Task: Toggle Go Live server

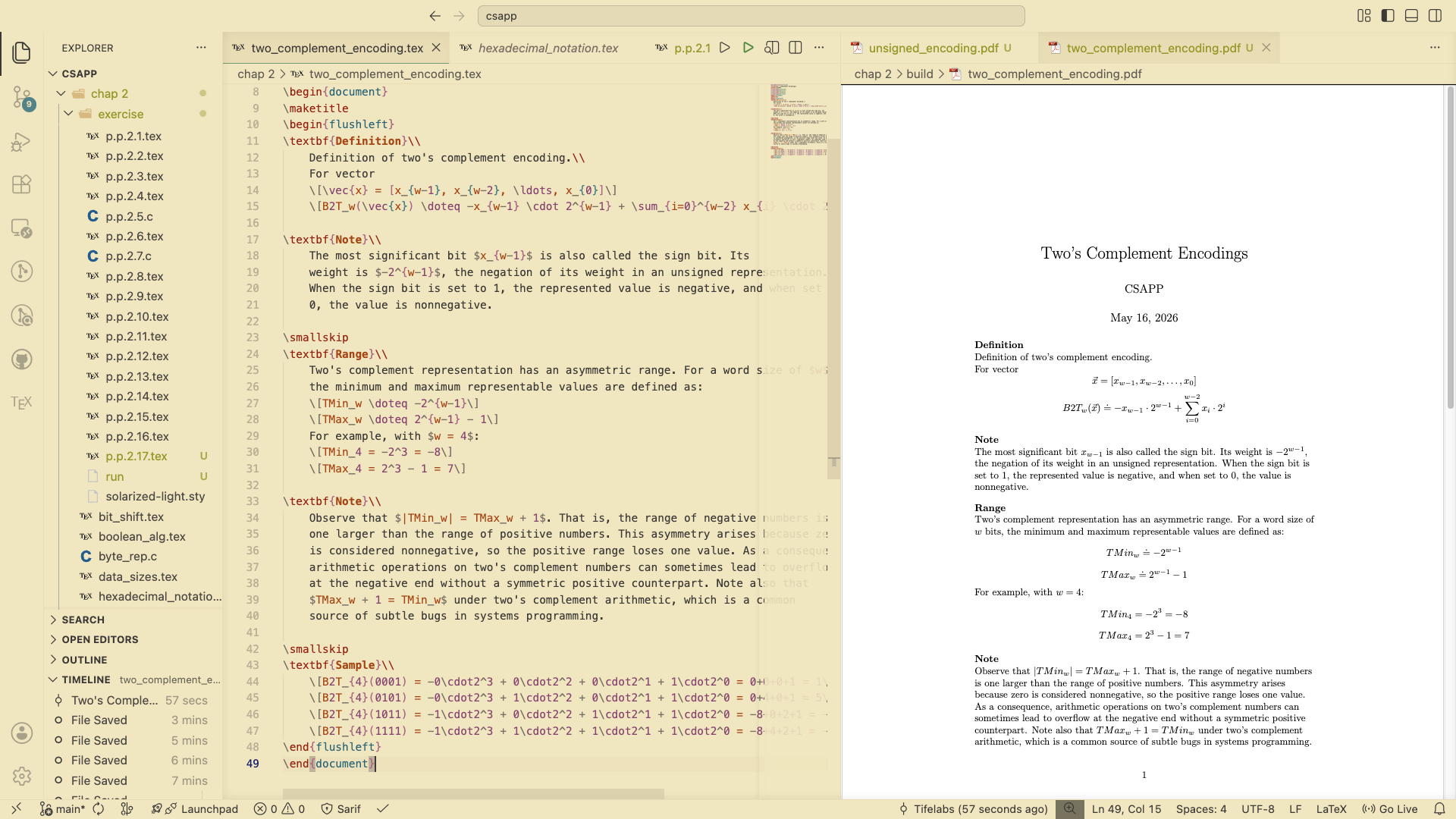Action: tap(1389, 809)
